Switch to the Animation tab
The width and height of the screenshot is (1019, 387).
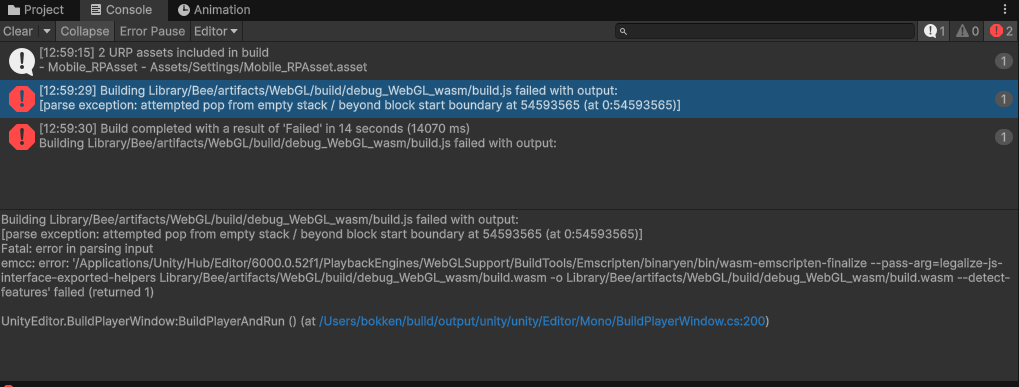coord(214,10)
